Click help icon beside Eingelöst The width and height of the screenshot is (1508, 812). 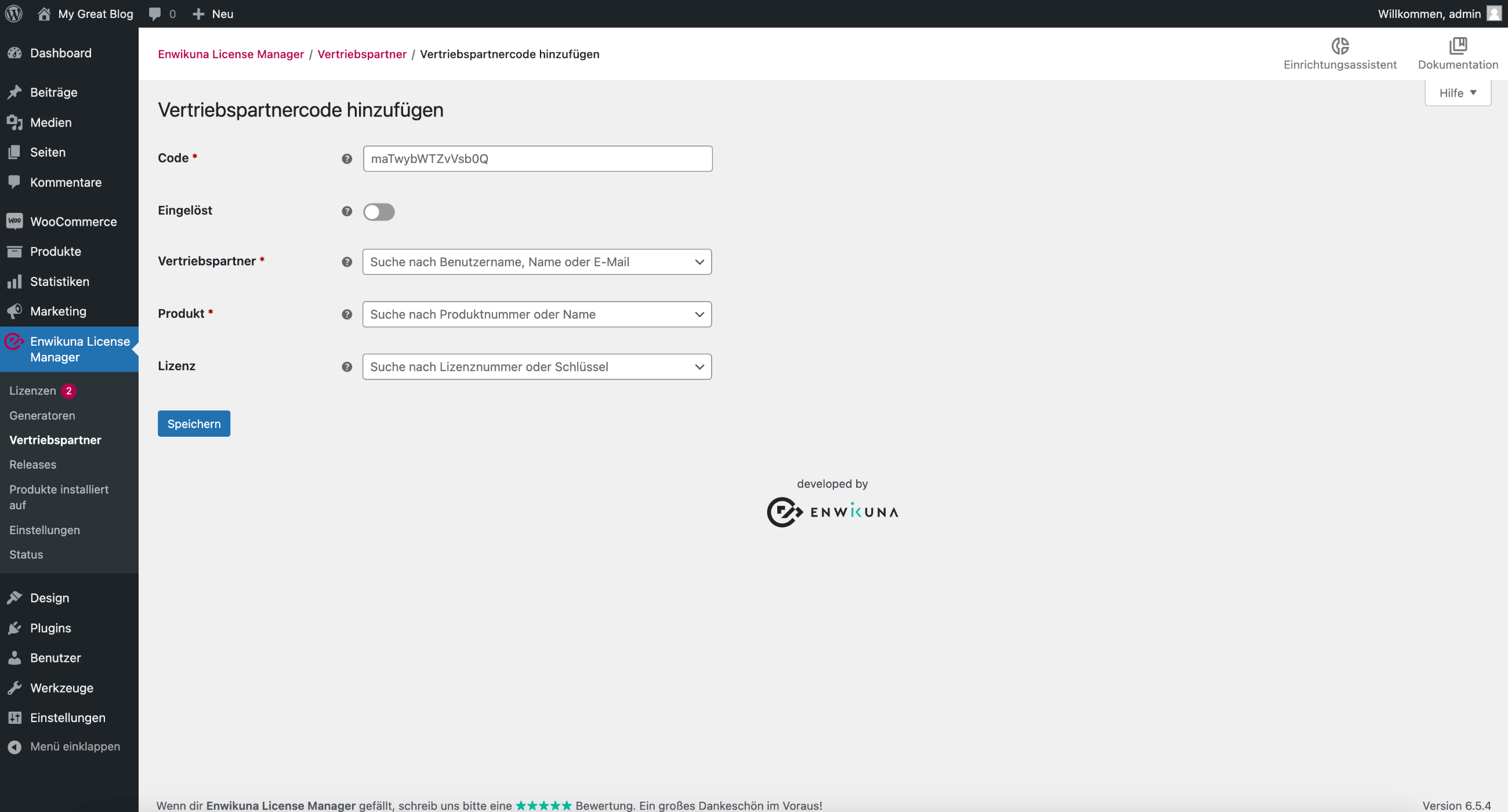[x=347, y=211]
